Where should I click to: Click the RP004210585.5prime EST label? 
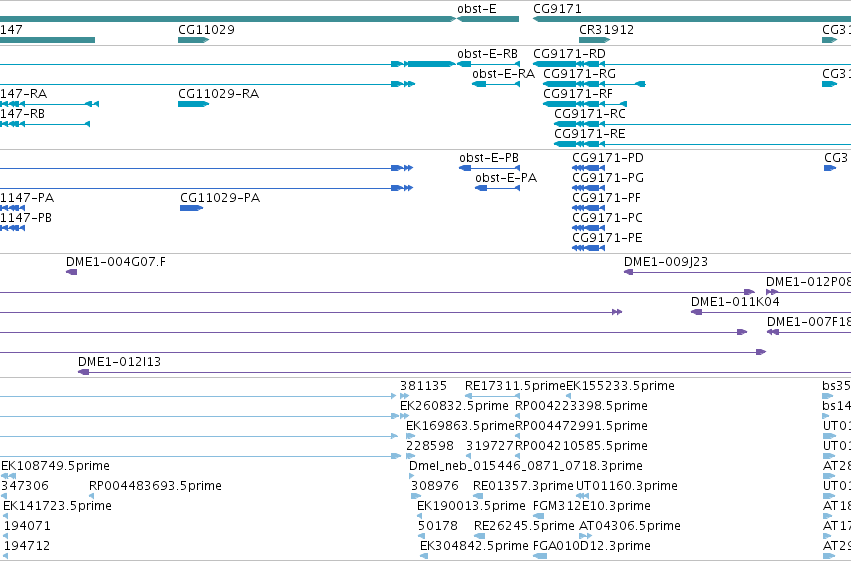(581, 447)
